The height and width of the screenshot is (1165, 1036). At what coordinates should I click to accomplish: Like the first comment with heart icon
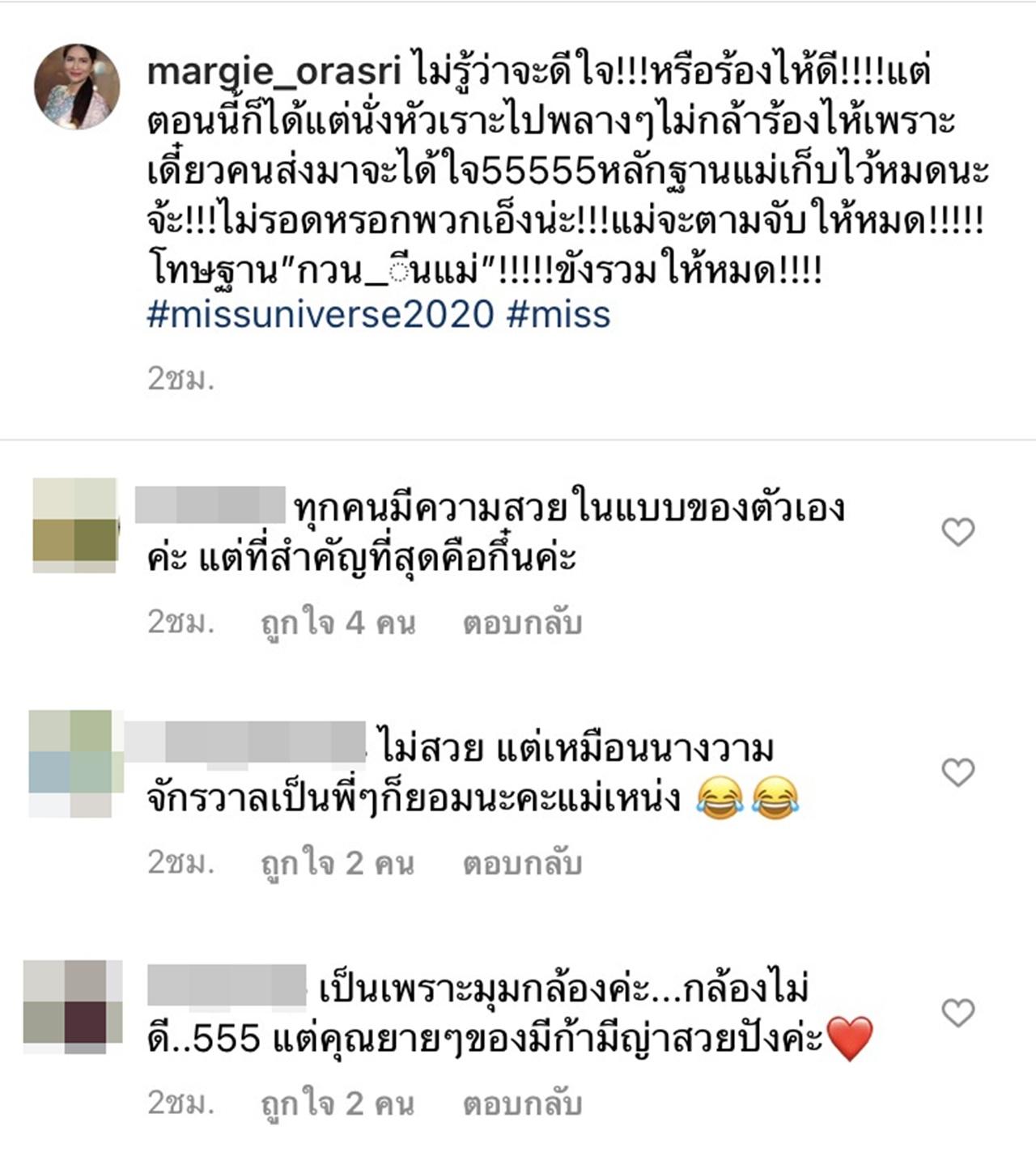point(958,532)
